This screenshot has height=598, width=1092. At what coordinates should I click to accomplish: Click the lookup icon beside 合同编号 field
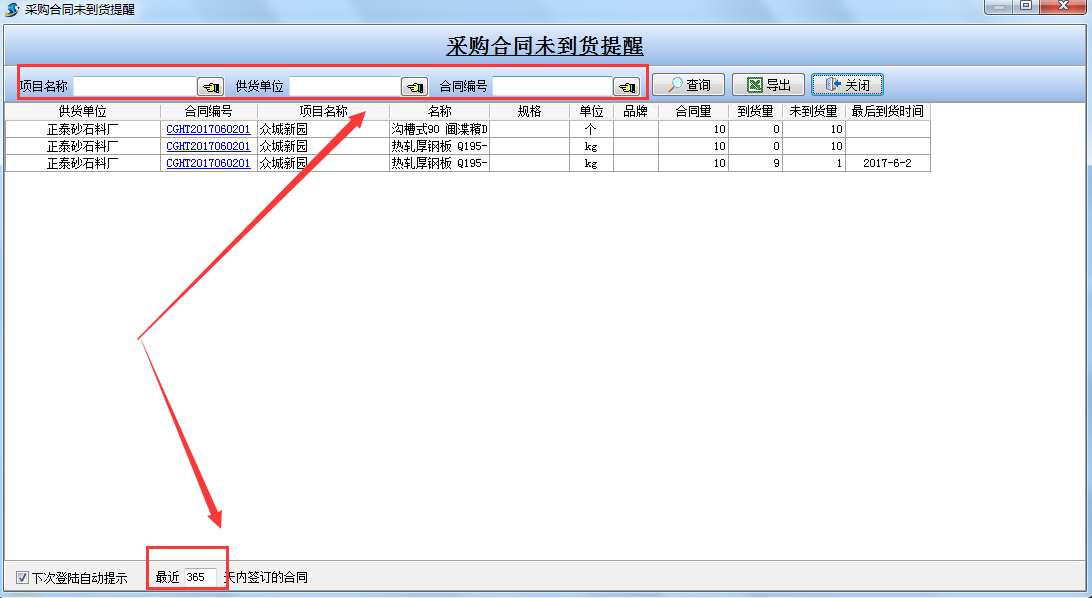coord(626,87)
